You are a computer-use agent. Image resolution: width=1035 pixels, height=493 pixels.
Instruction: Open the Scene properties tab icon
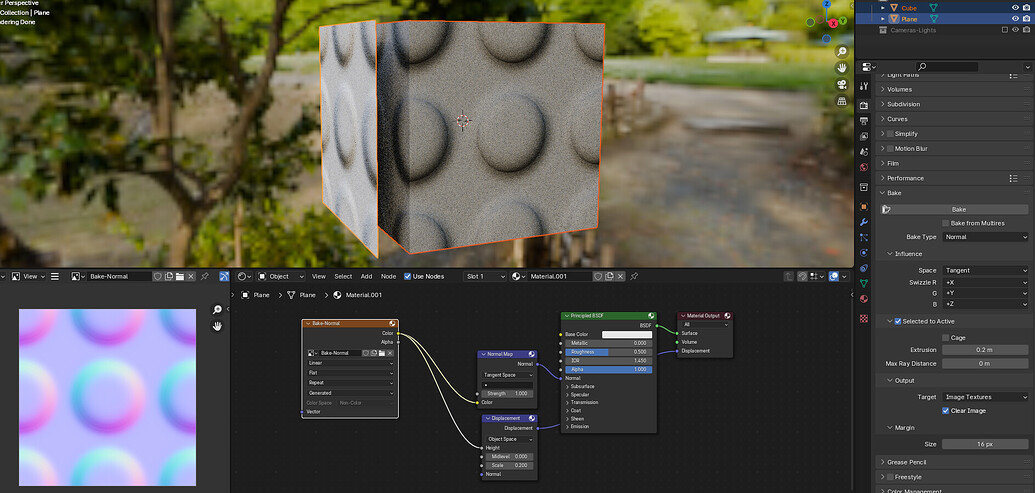pyautogui.click(x=864, y=152)
